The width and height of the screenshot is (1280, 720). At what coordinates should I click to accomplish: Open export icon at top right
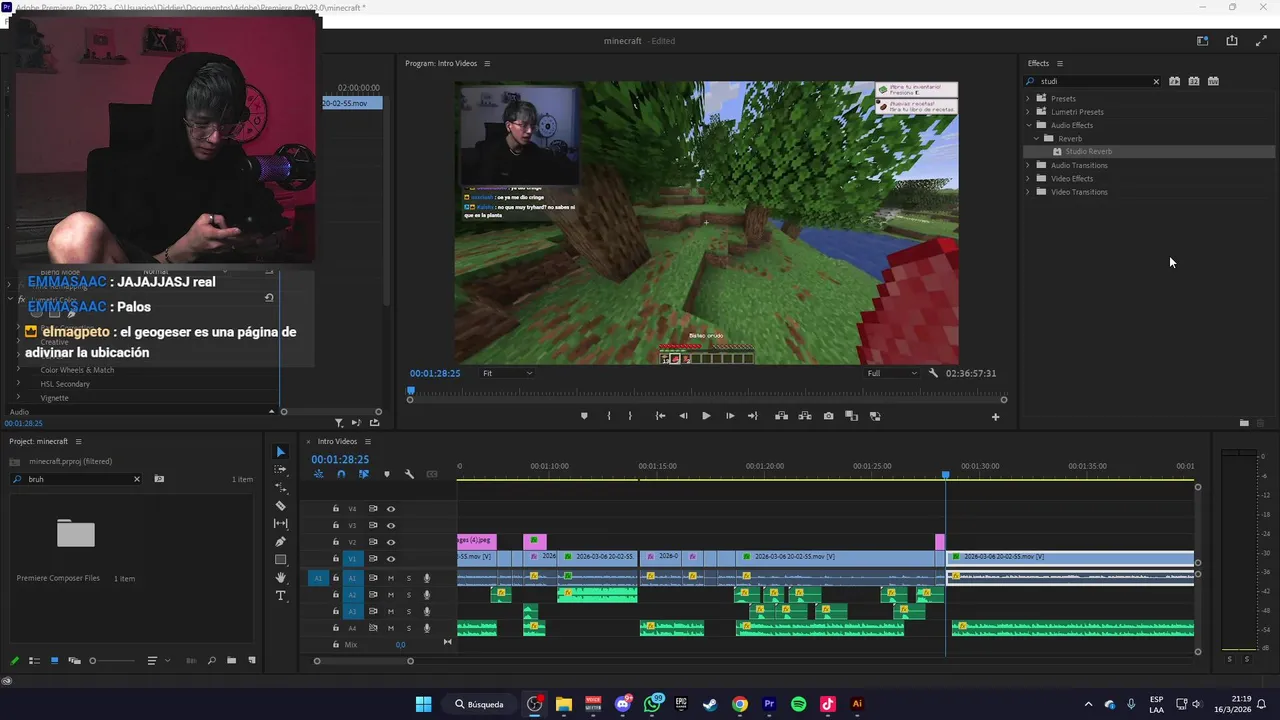pyautogui.click(x=1232, y=41)
